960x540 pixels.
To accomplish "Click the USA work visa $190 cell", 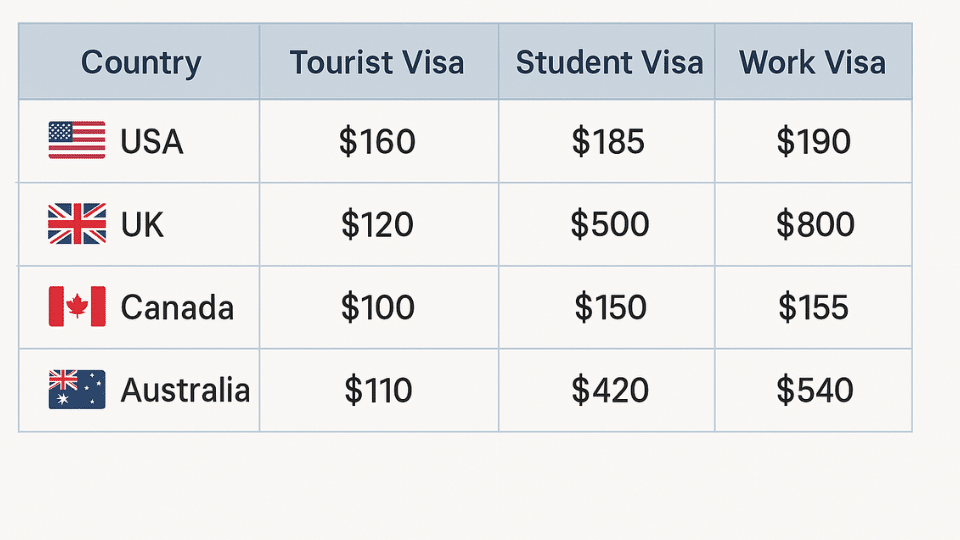I will [x=813, y=142].
